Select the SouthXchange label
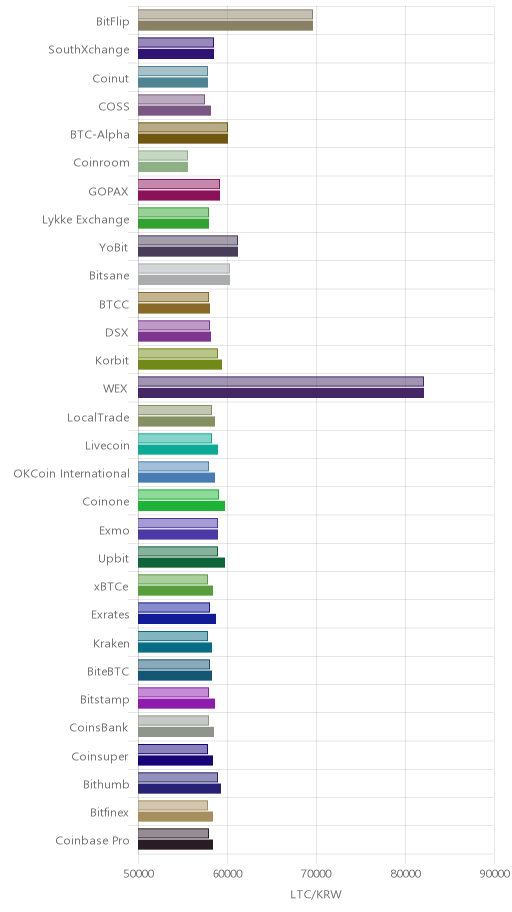The image size is (512, 912). coord(89,49)
